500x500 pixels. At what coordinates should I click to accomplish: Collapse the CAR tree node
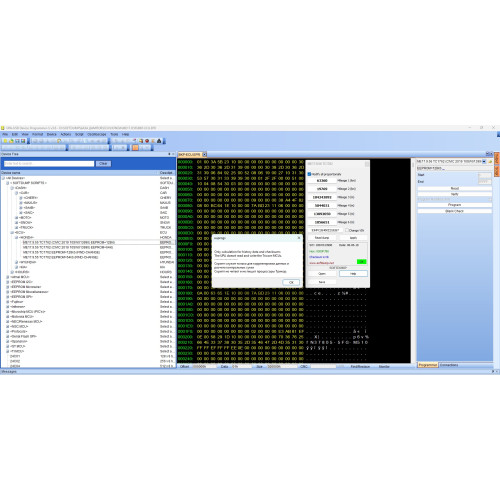16,193
